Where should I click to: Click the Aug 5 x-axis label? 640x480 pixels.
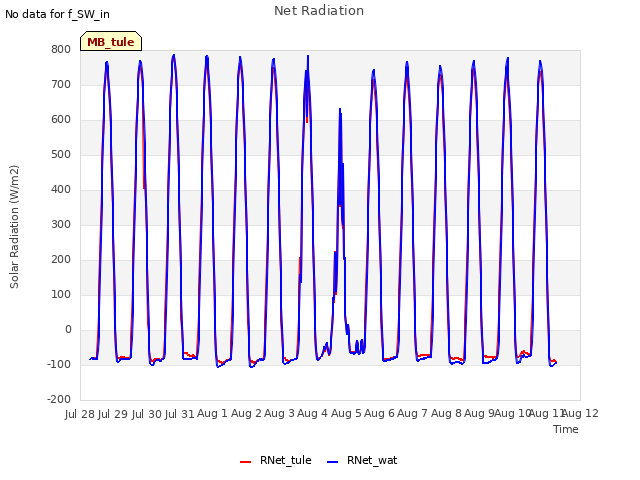[x=346, y=414]
